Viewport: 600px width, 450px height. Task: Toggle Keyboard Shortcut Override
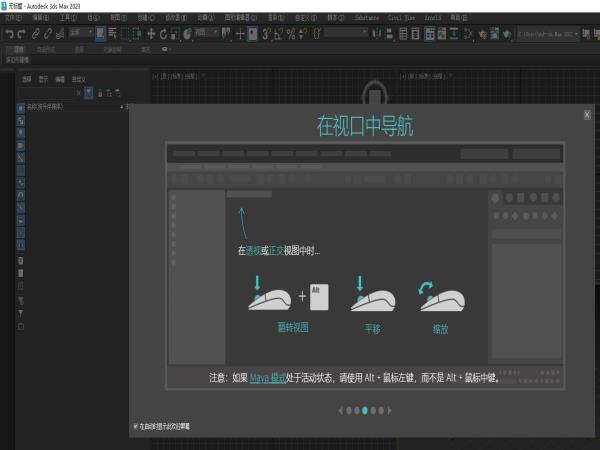pos(253,34)
